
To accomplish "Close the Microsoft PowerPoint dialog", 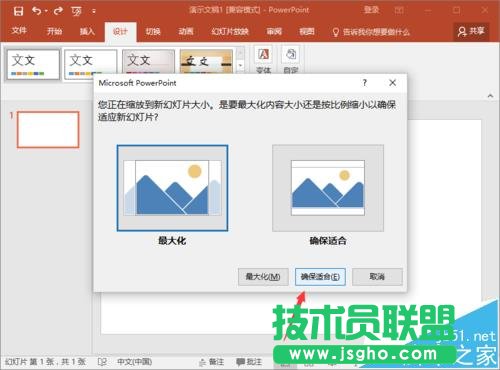I will (393, 83).
